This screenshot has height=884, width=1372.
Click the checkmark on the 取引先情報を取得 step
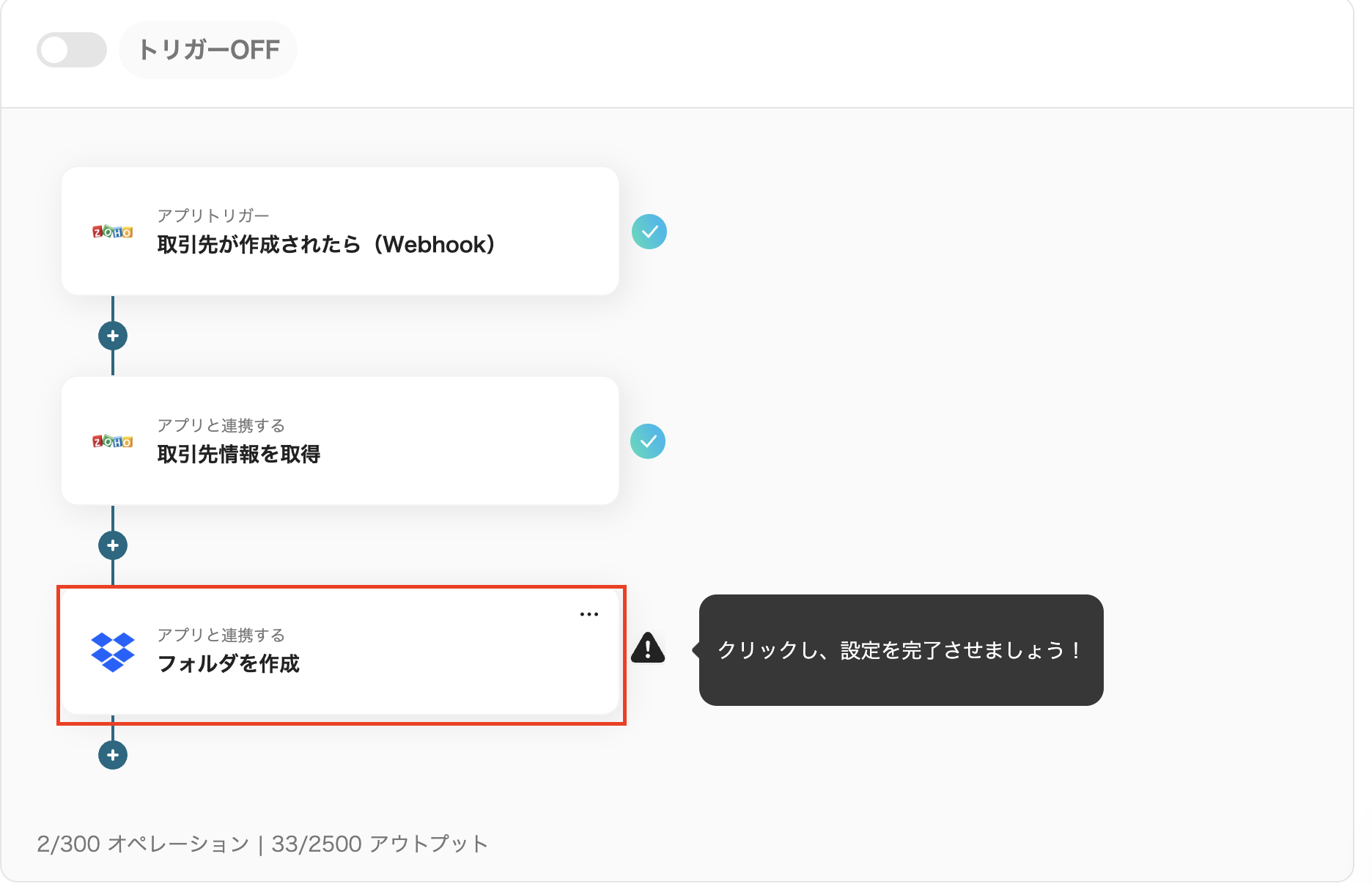tap(649, 441)
